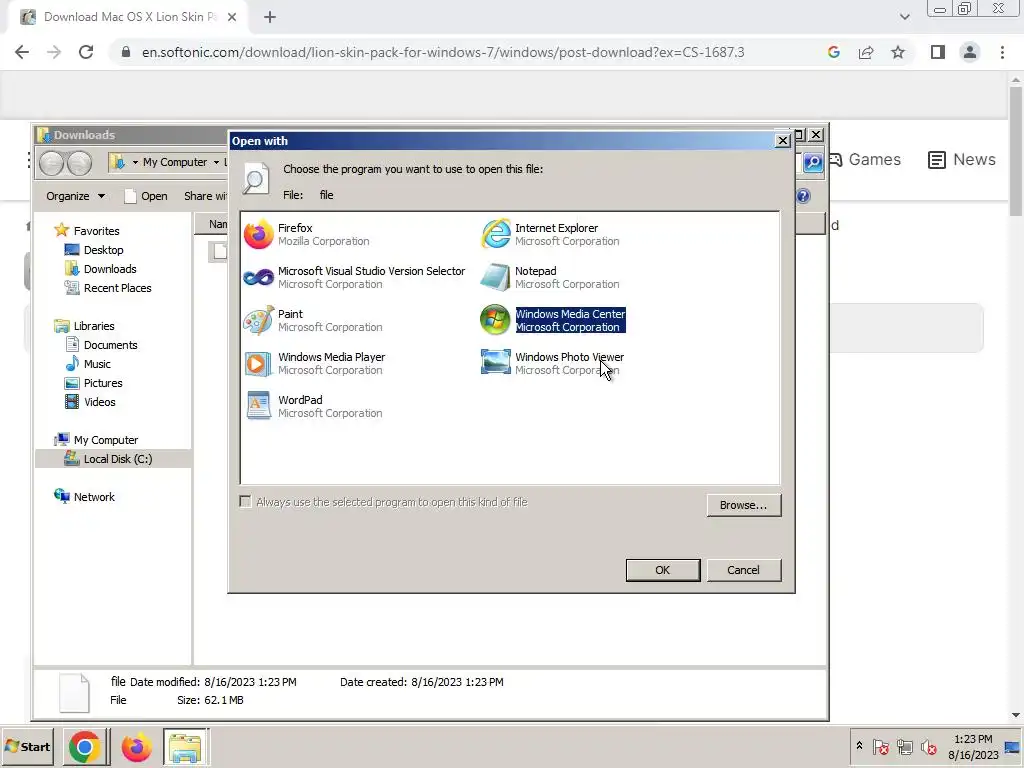Tick 'Always use the selected program' checkbox
Viewport: 1024px width, 768px height.
246,502
